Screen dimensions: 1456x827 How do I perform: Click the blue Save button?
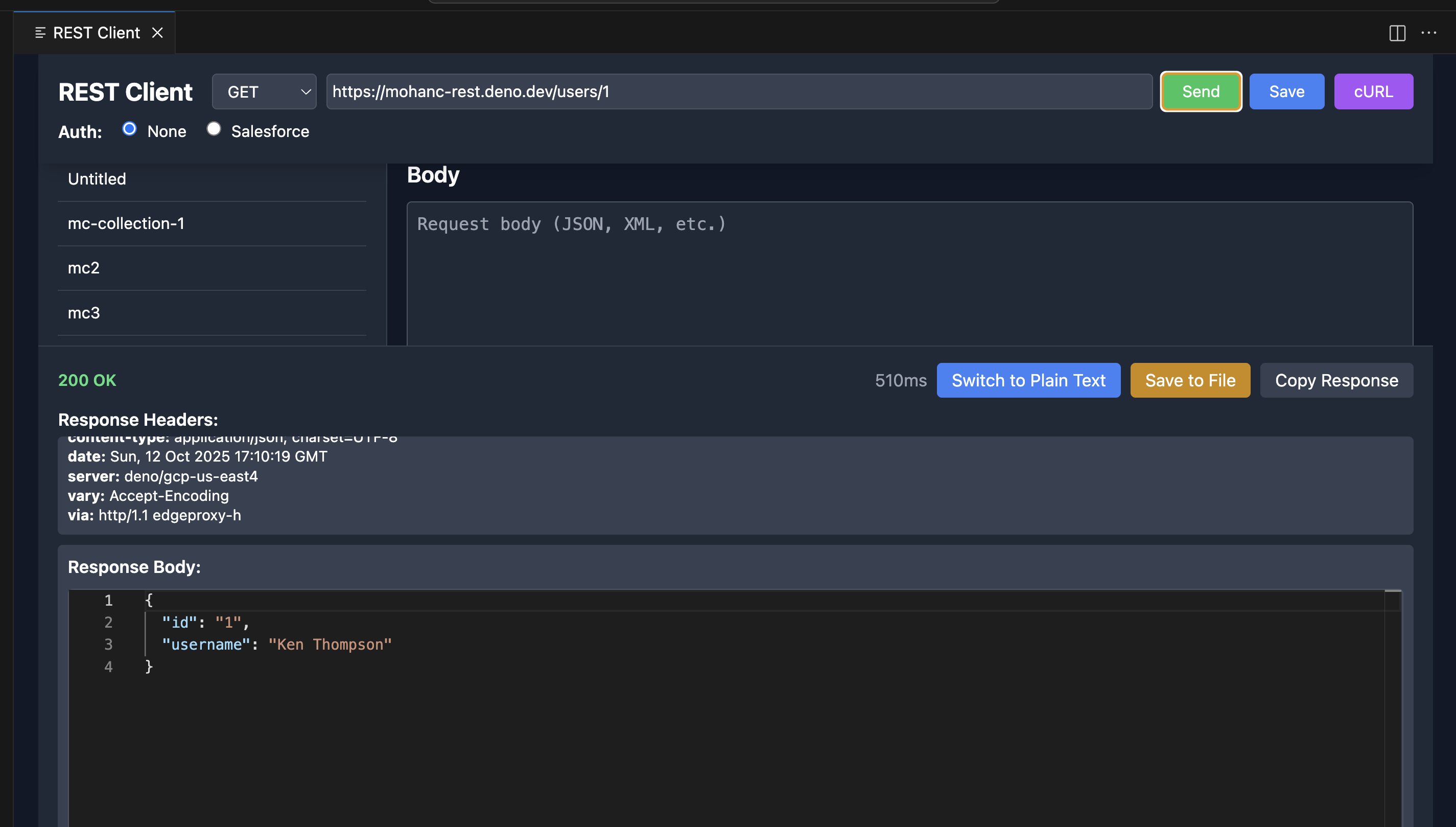pos(1286,91)
